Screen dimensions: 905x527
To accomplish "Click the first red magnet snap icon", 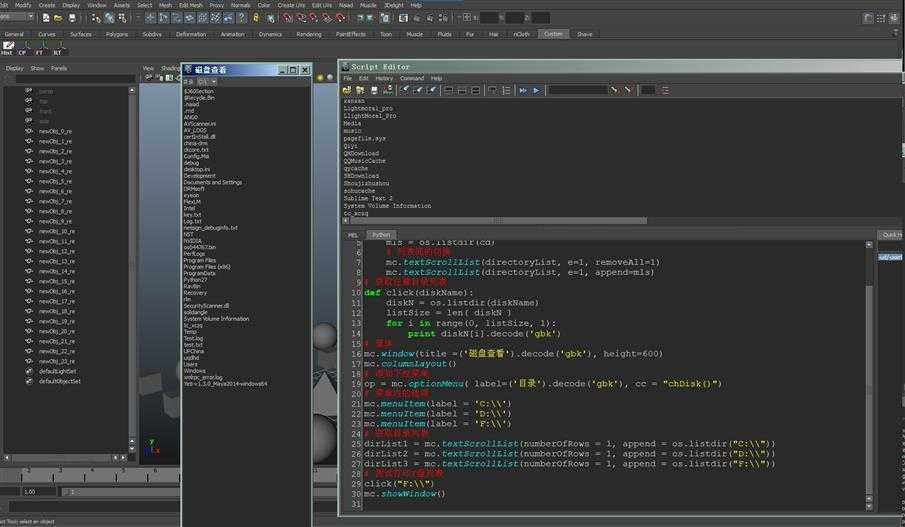I will tap(287, 18).
